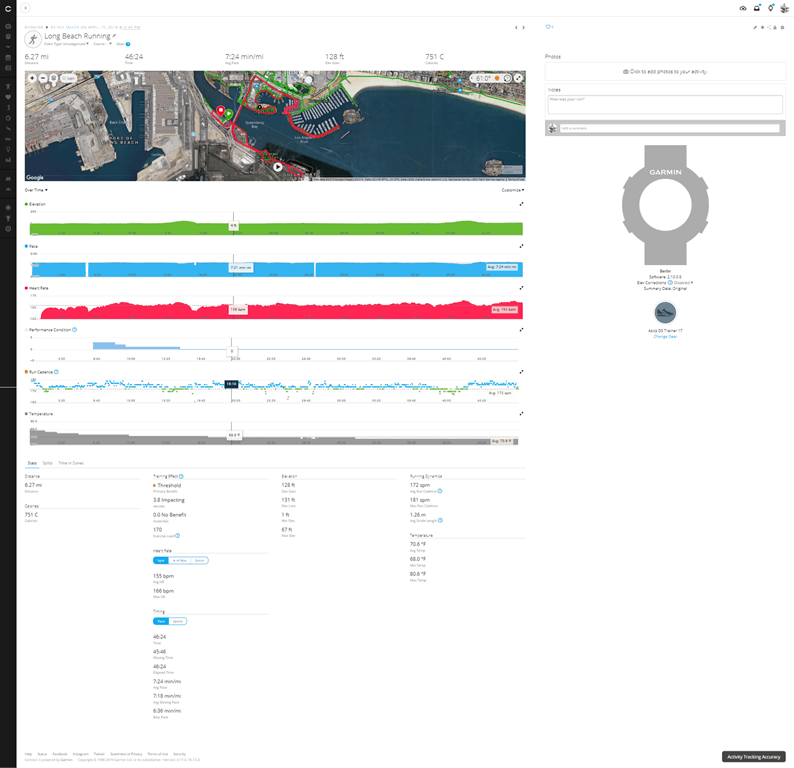Expand the map to full screen
This screenshot has height=768, width=794.
(x=519, y=78)
